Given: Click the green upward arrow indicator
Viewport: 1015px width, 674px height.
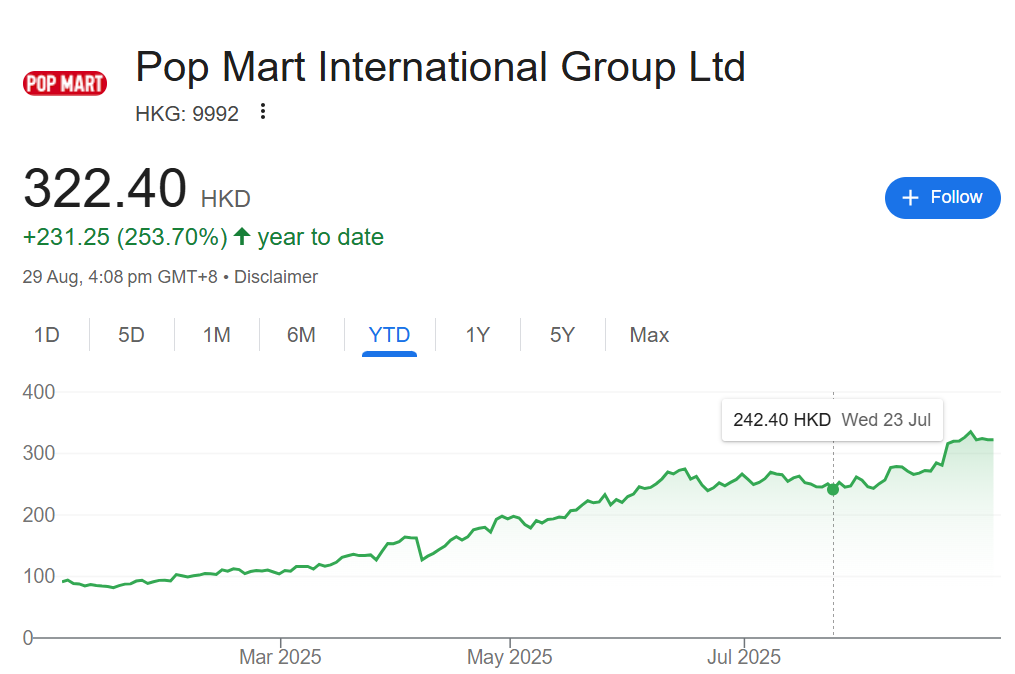Looking at the screenshot, I should pyautogui.click(x=242, y=237).
